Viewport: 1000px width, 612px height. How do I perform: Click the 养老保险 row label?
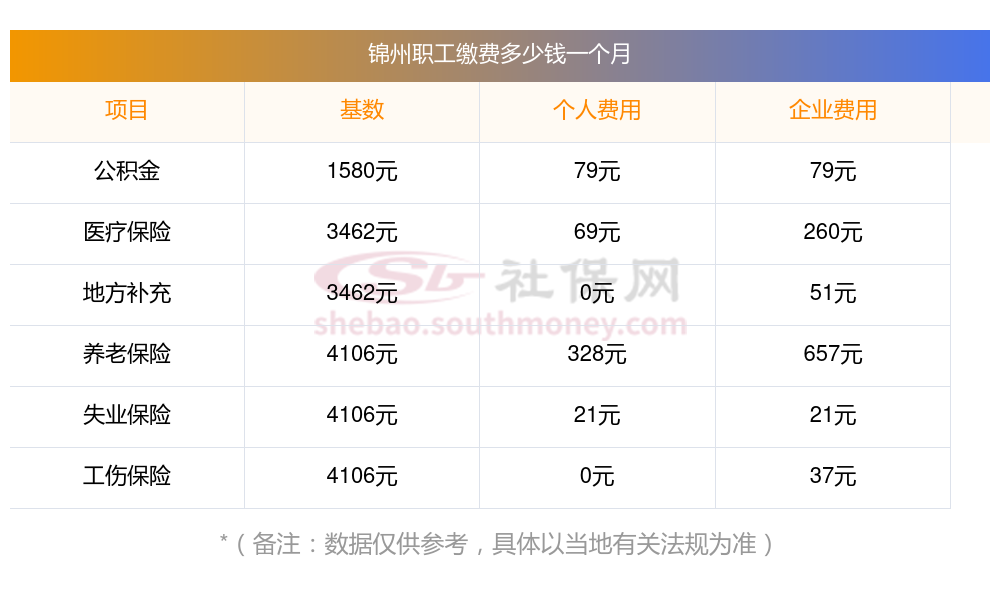click(127, 354)
